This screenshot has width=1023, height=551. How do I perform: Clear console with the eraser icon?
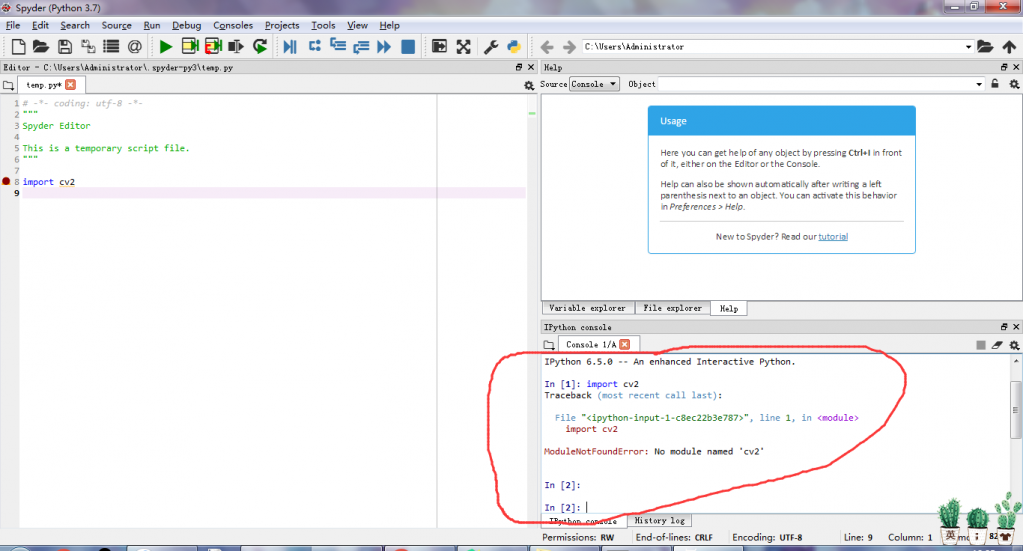996,345
